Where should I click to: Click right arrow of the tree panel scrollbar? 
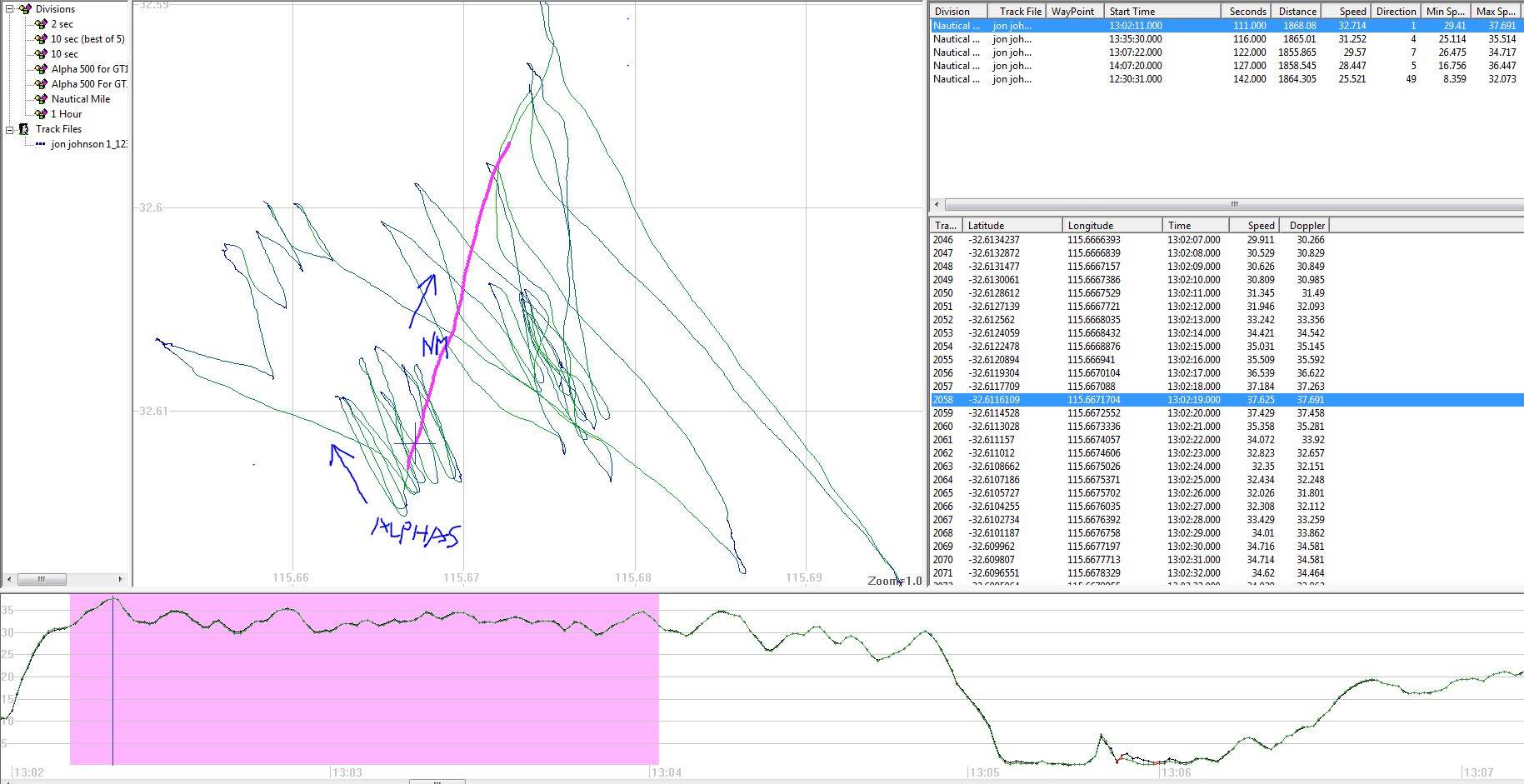coord(120,579)
